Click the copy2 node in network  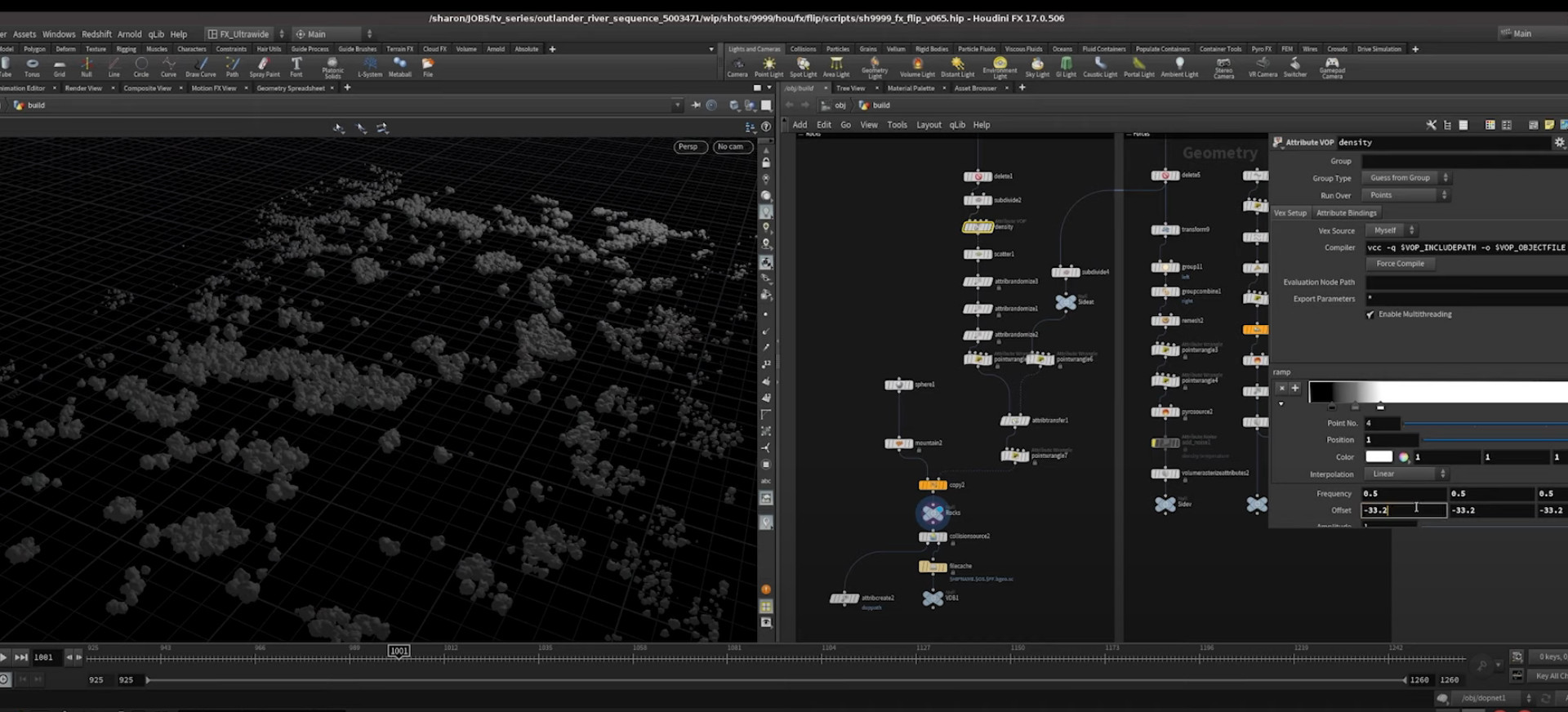pos(933,485)
